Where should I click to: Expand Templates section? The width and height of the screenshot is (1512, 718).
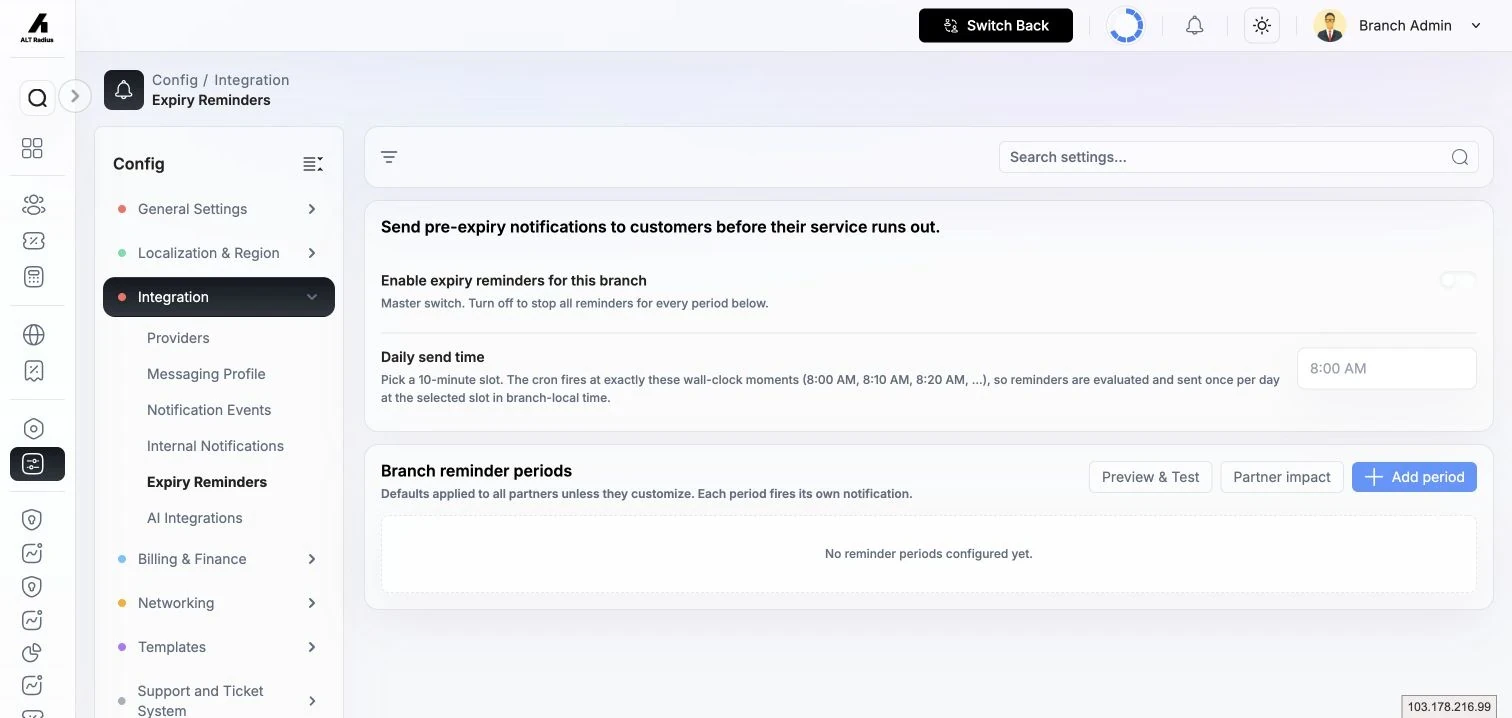(219, 647)
